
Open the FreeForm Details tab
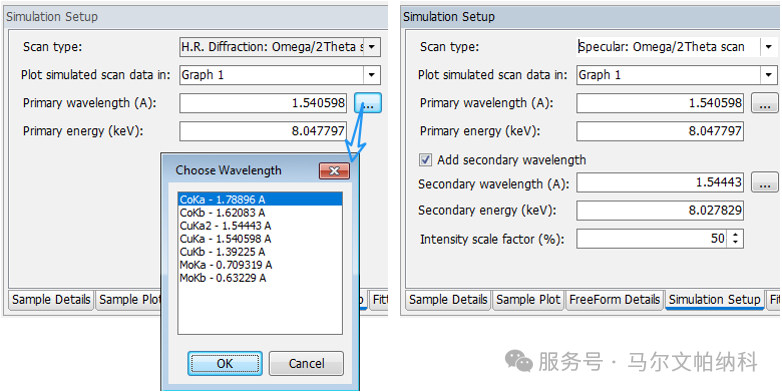tap(614, 300)
